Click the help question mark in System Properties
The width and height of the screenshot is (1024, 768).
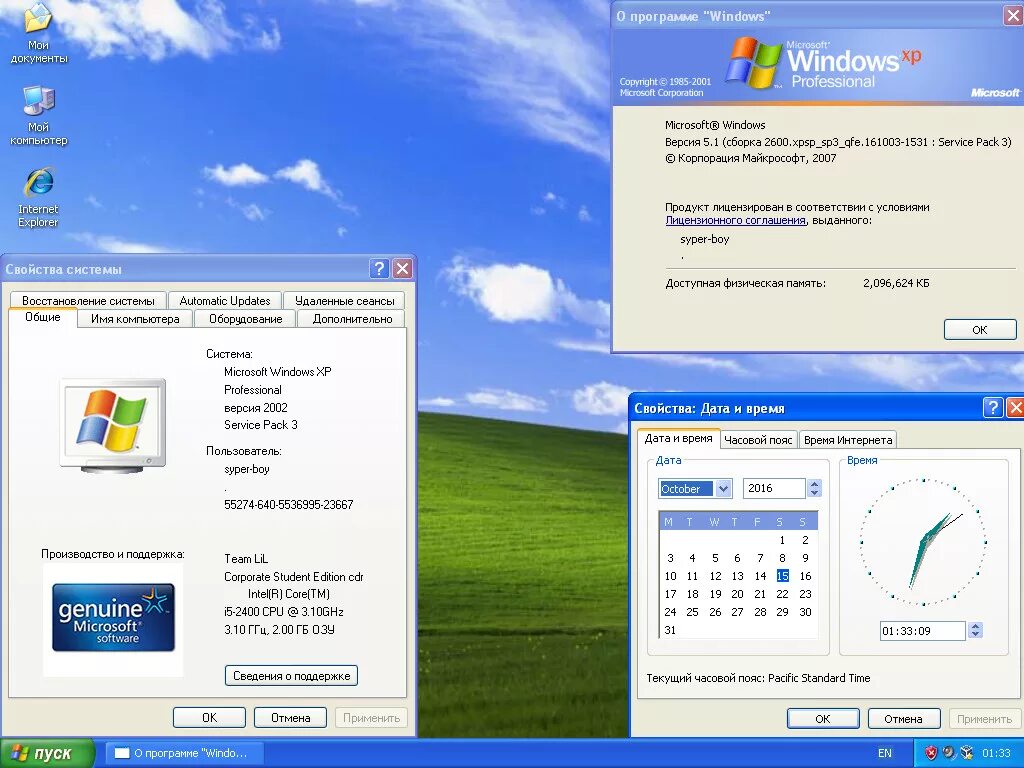click(379, 268)
